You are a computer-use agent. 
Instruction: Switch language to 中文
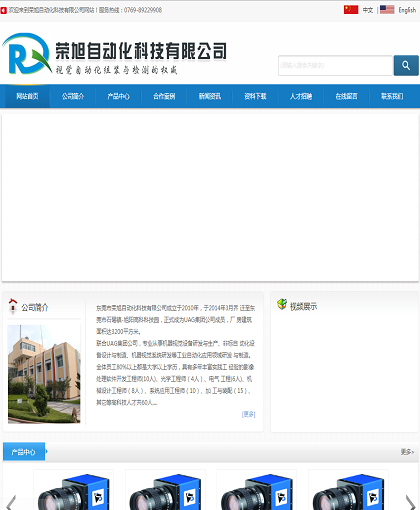tap(368, 10)
